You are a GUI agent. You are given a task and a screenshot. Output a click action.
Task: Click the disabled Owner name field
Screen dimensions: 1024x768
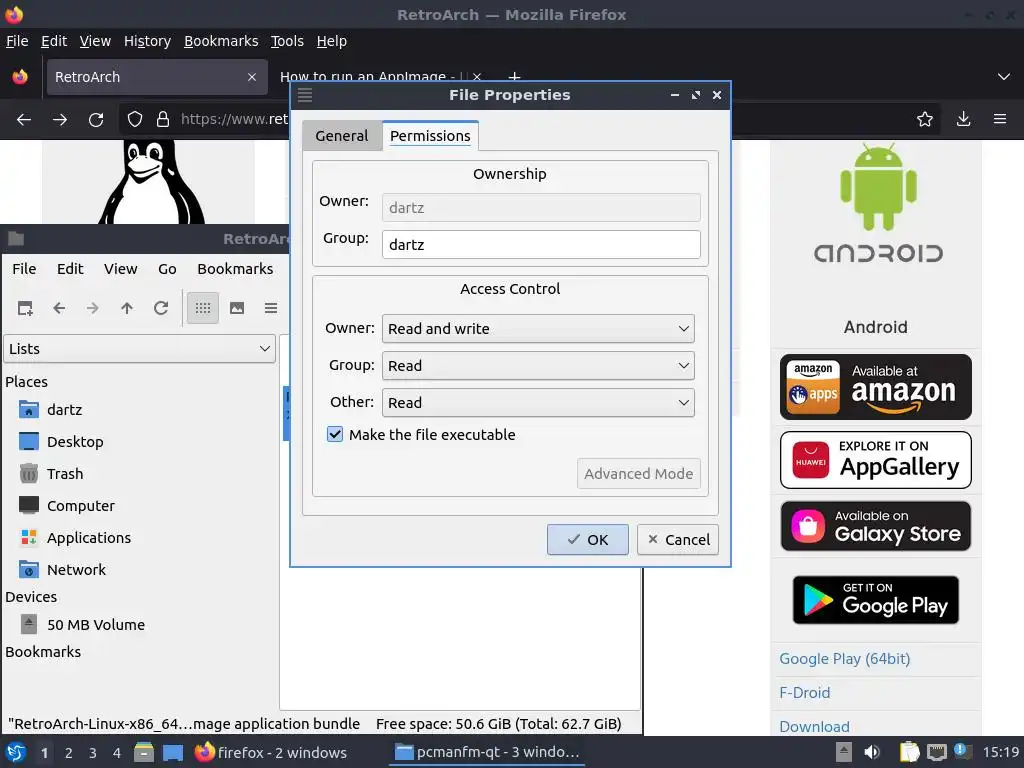point(541,208)
